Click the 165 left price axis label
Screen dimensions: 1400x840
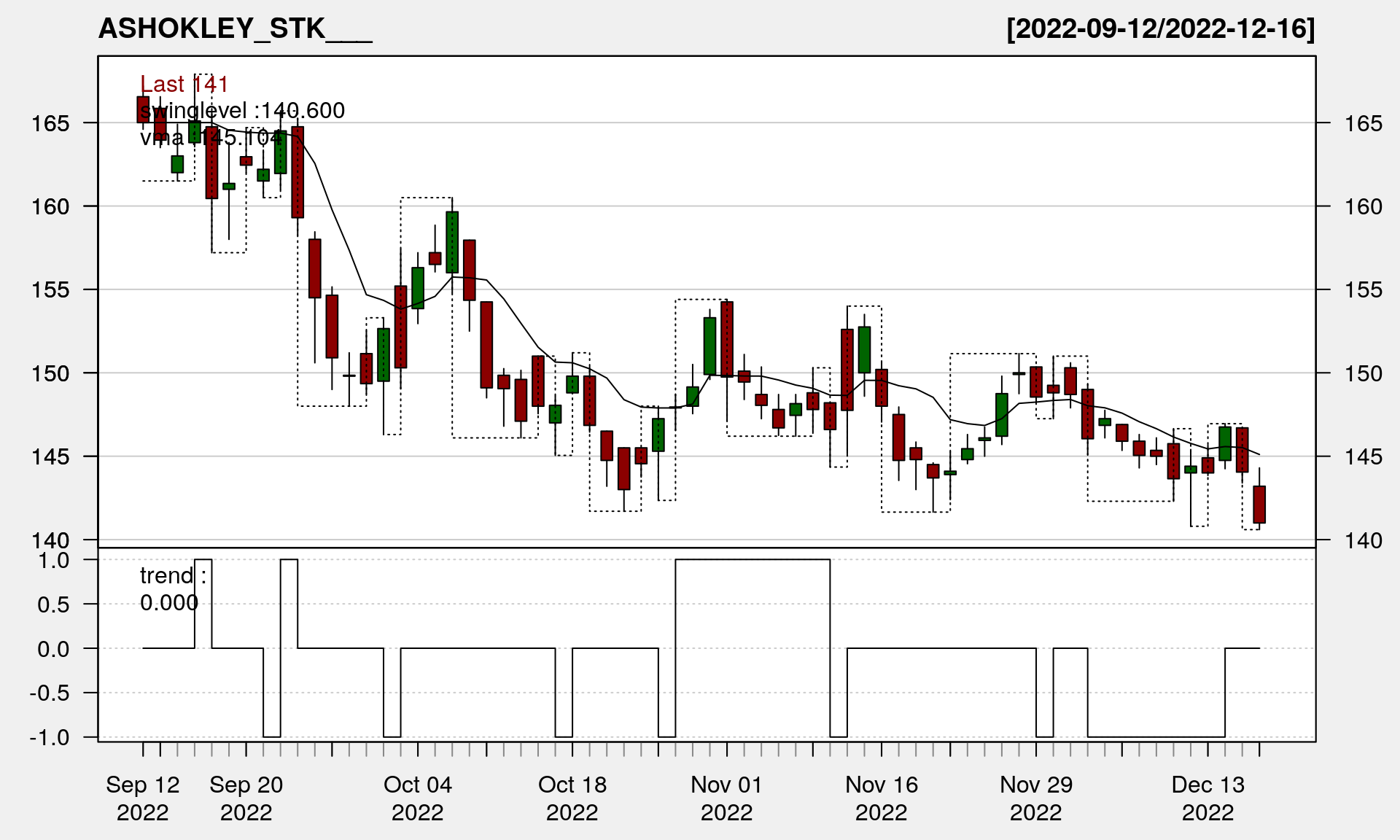click(50, 123)
